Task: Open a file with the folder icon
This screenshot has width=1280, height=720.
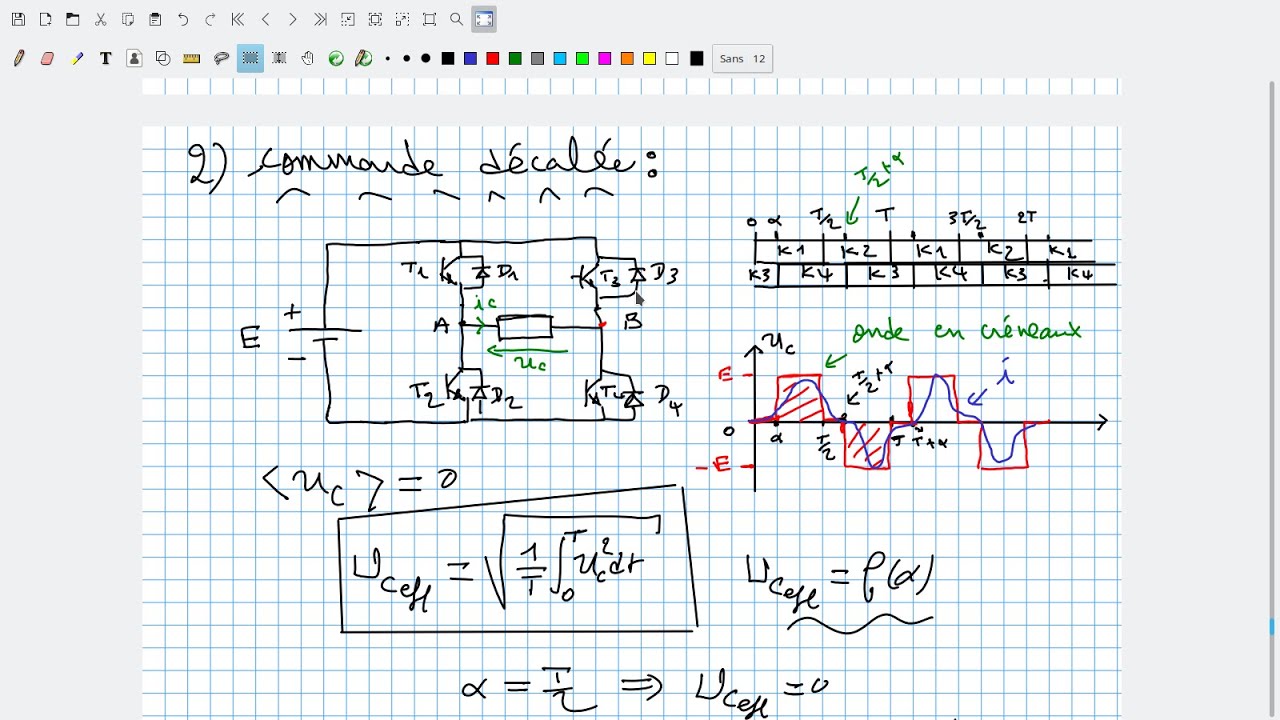Action: 73,19
